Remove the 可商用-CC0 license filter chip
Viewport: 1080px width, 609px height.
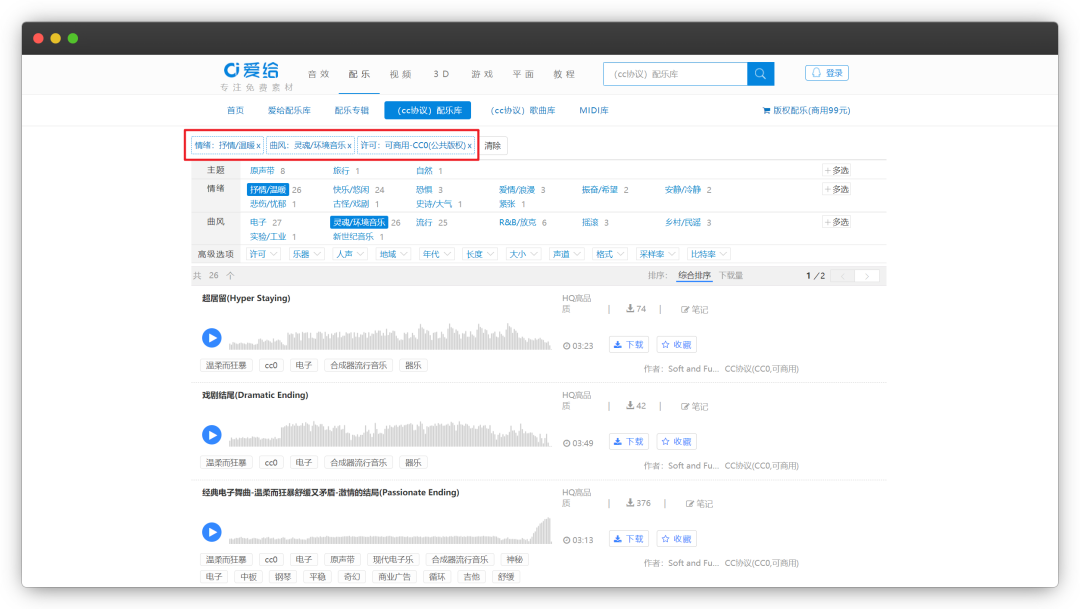469,145
